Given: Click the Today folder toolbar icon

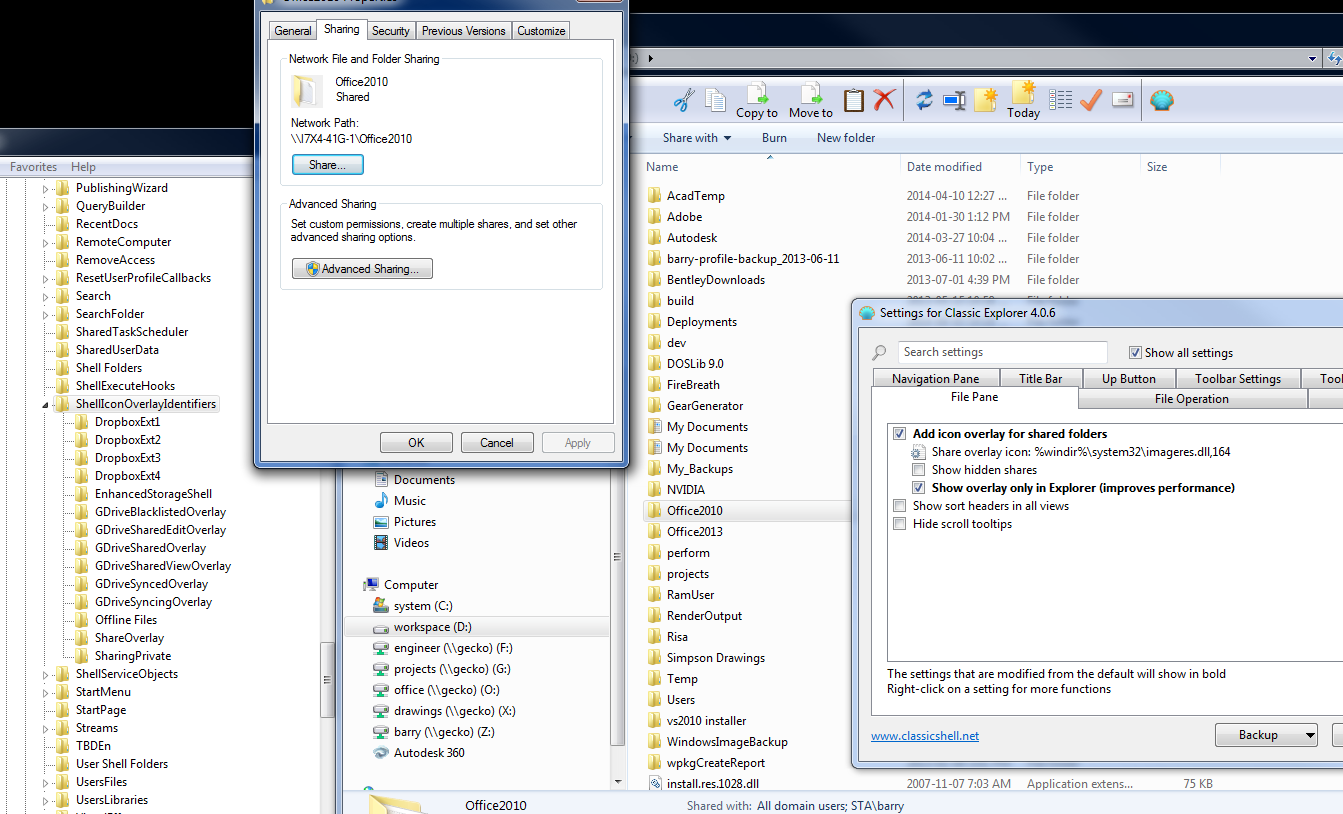Looking at the screenshot, I should coord(1023,100).
